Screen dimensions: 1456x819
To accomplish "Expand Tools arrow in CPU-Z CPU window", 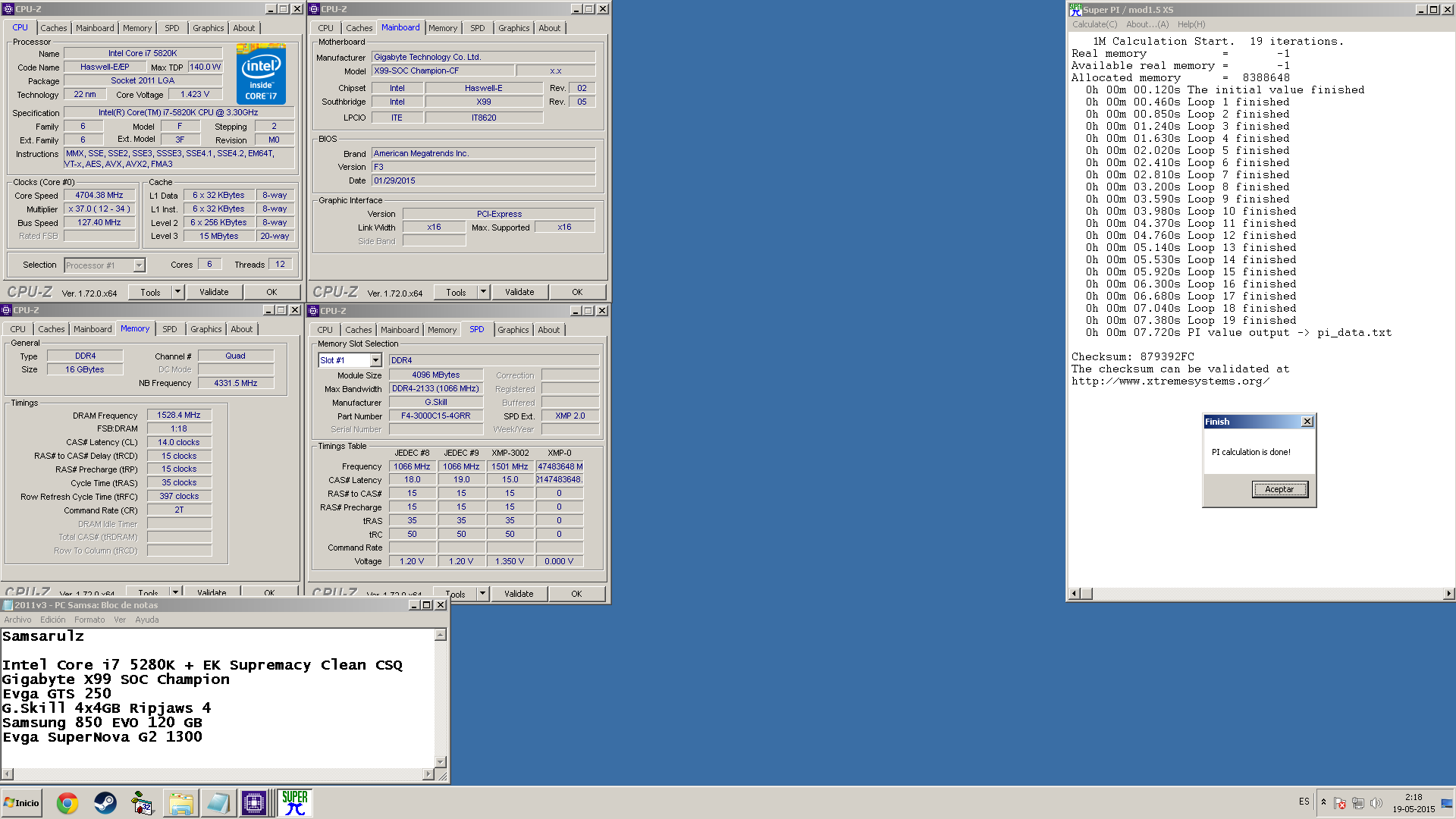I will [x=177, y=292].
